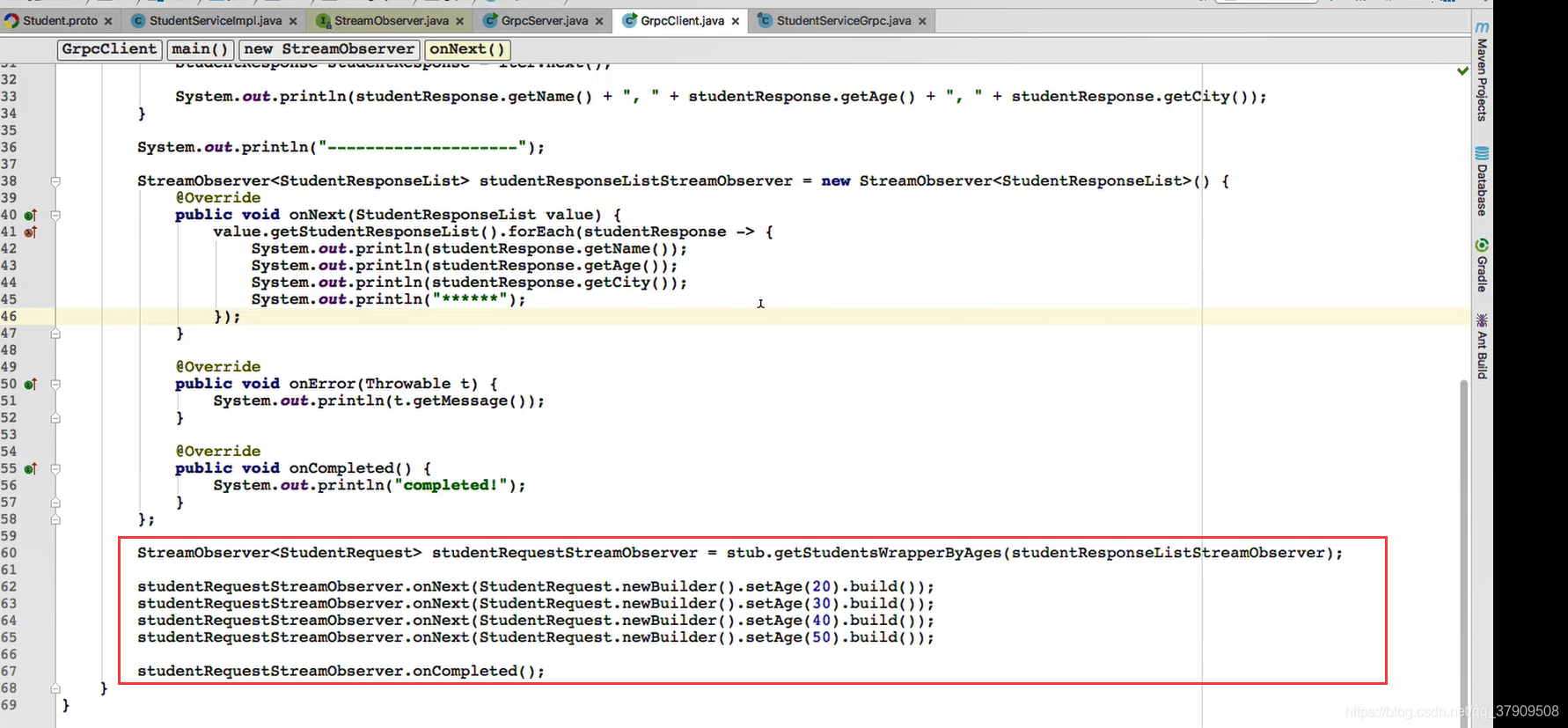Close the GrpcServer.java tab

pos(599,21)
